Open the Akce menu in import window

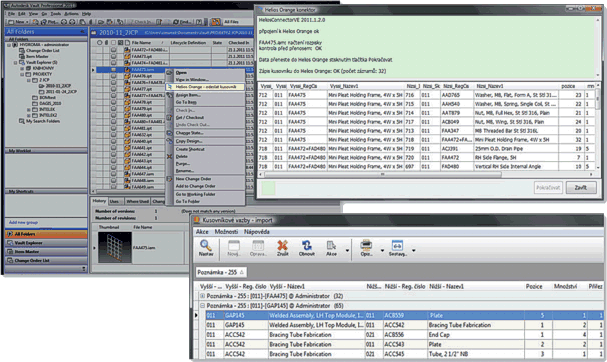[202, 232]
